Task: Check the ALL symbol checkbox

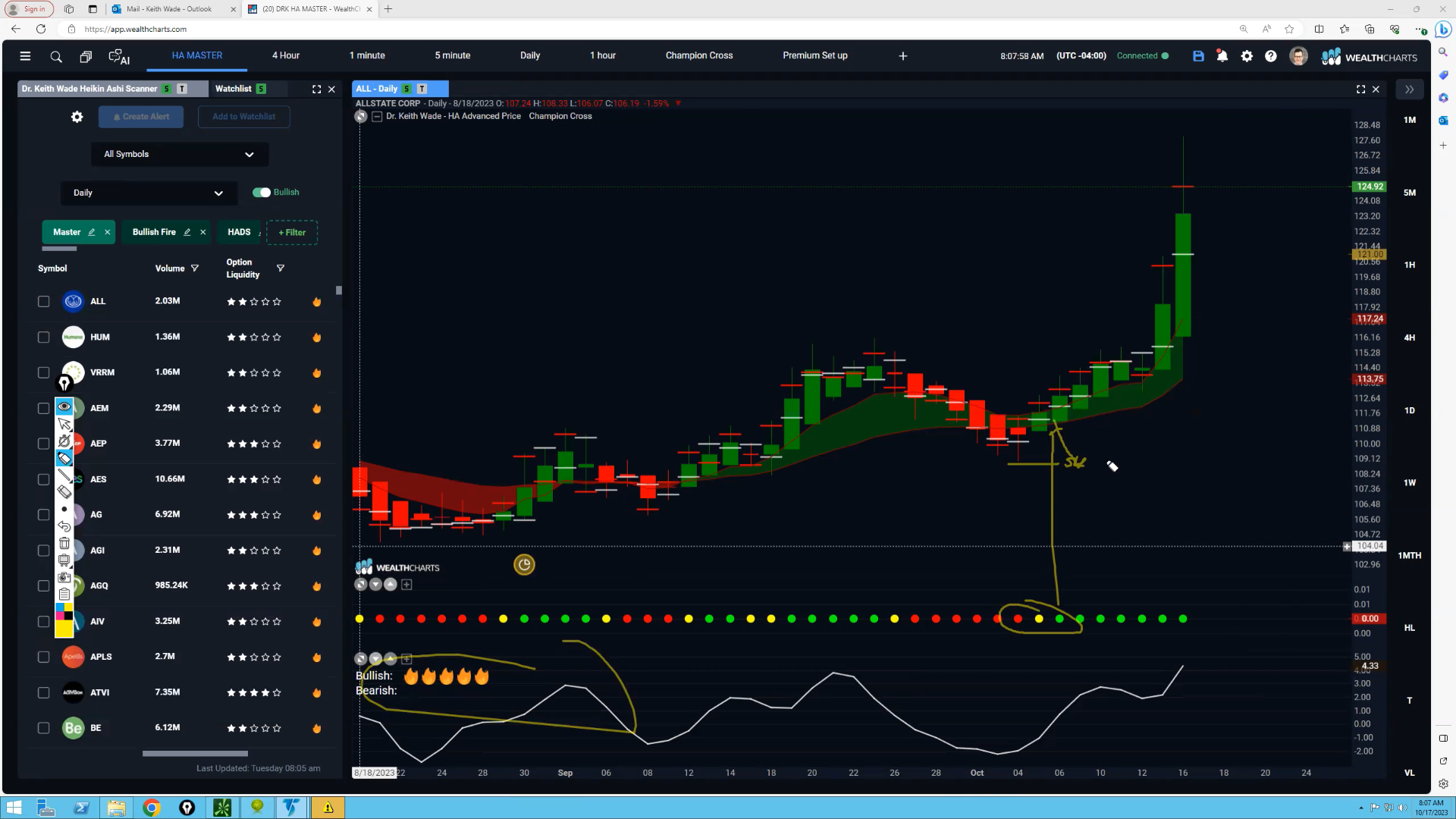Action: [44, 302]
